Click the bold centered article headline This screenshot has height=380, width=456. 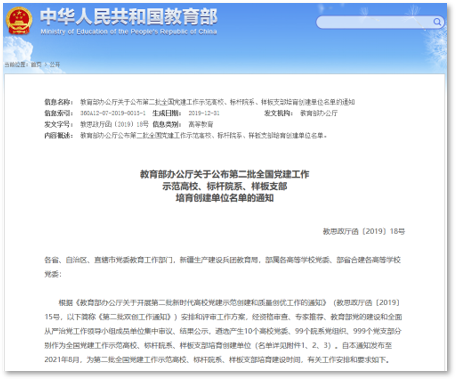[x=225, y=186]
